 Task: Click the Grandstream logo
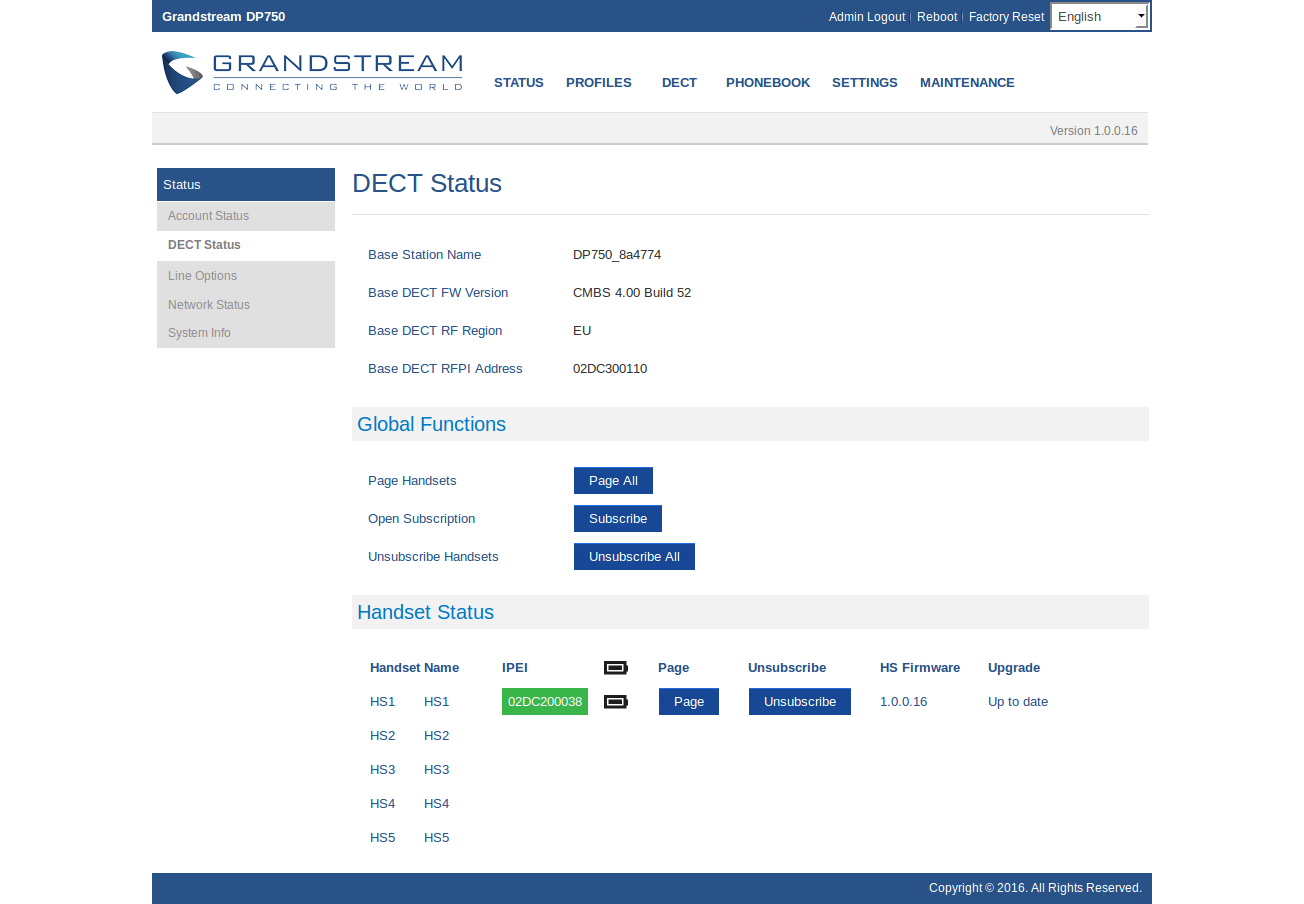pyautogui.click(x=312, y=73)
